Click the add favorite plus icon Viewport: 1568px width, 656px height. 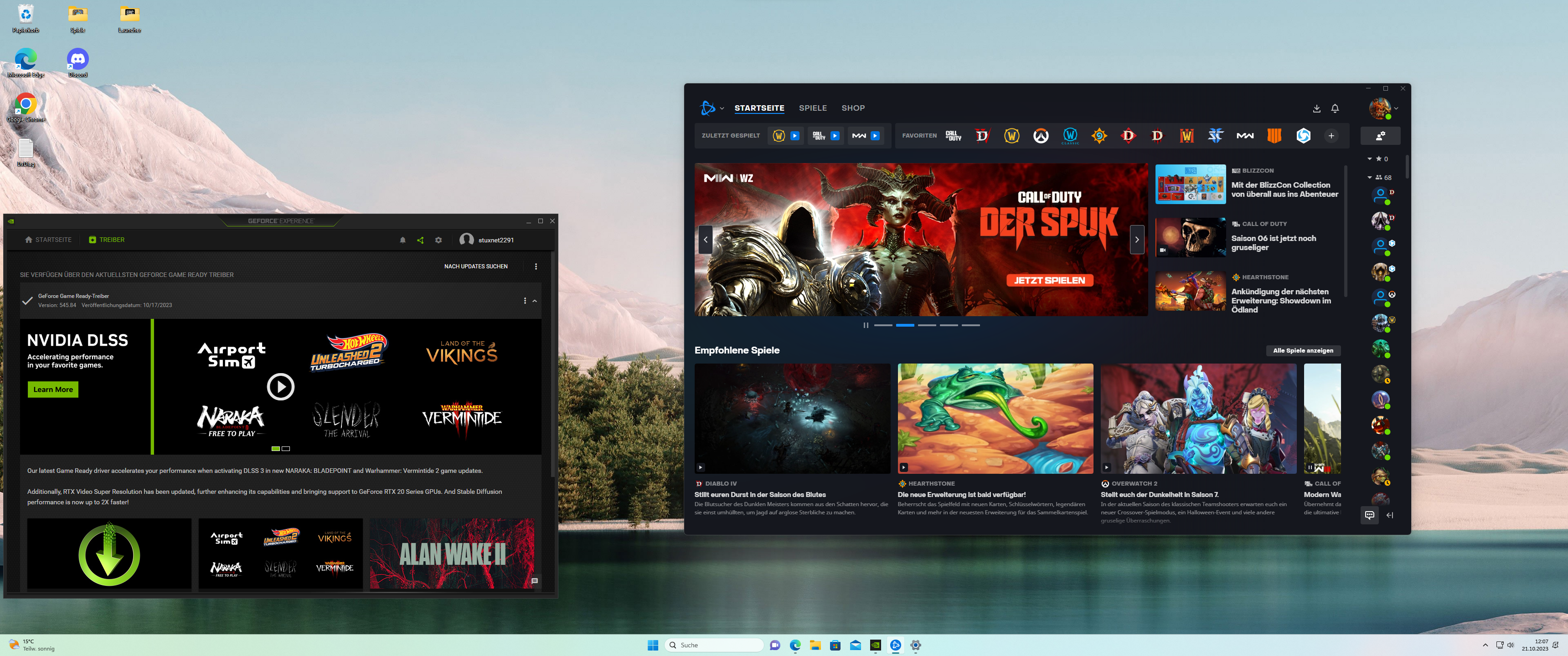[x=1331, y=136]
